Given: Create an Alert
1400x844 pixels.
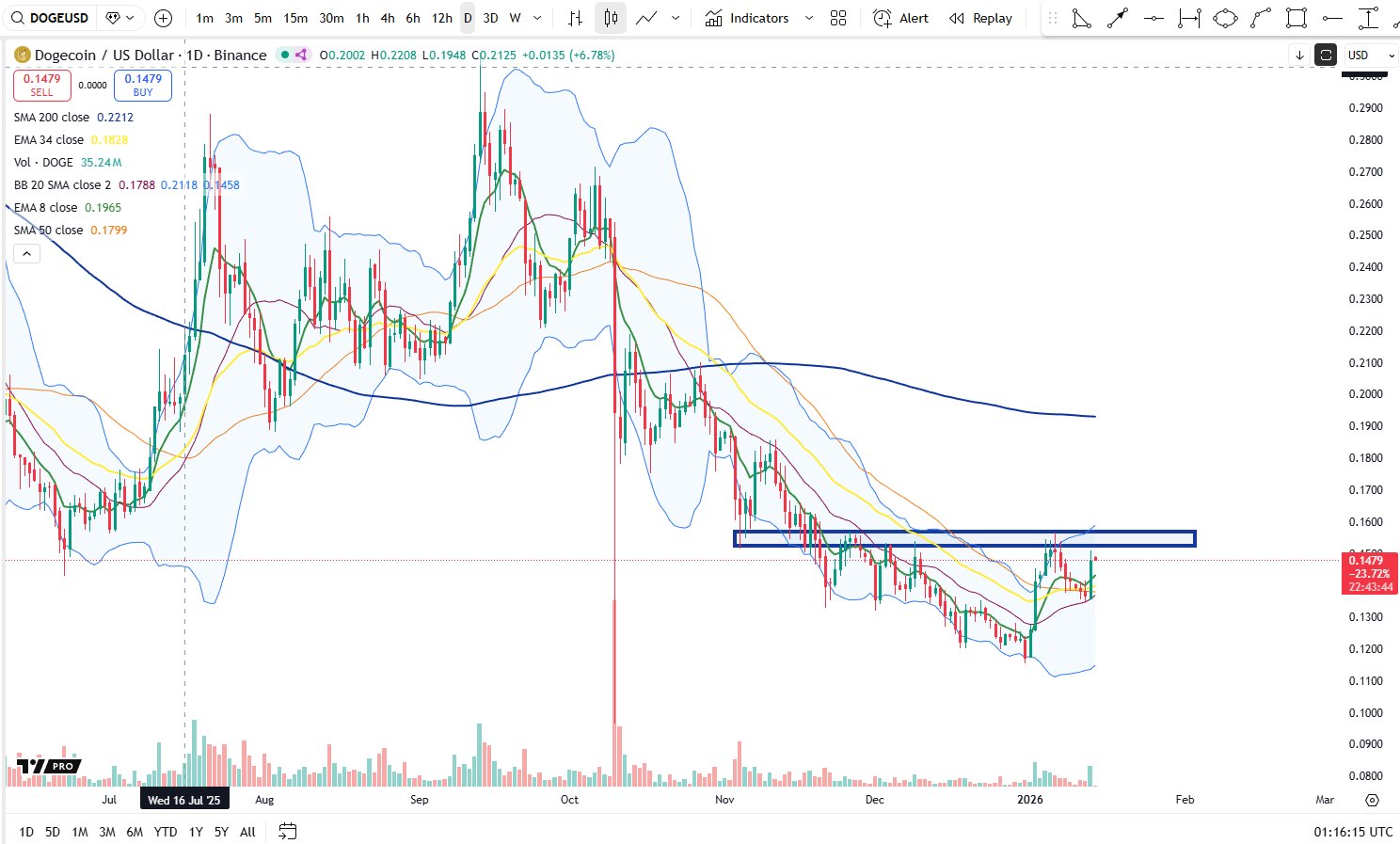Looking at the screenshot, I should (900, 18).
